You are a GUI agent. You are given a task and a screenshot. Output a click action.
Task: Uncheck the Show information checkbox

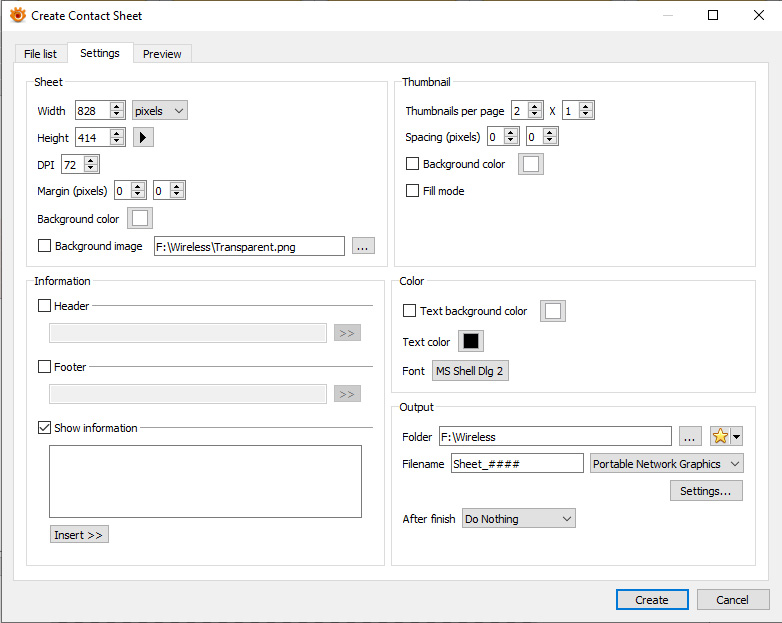(x=44, y=428)
